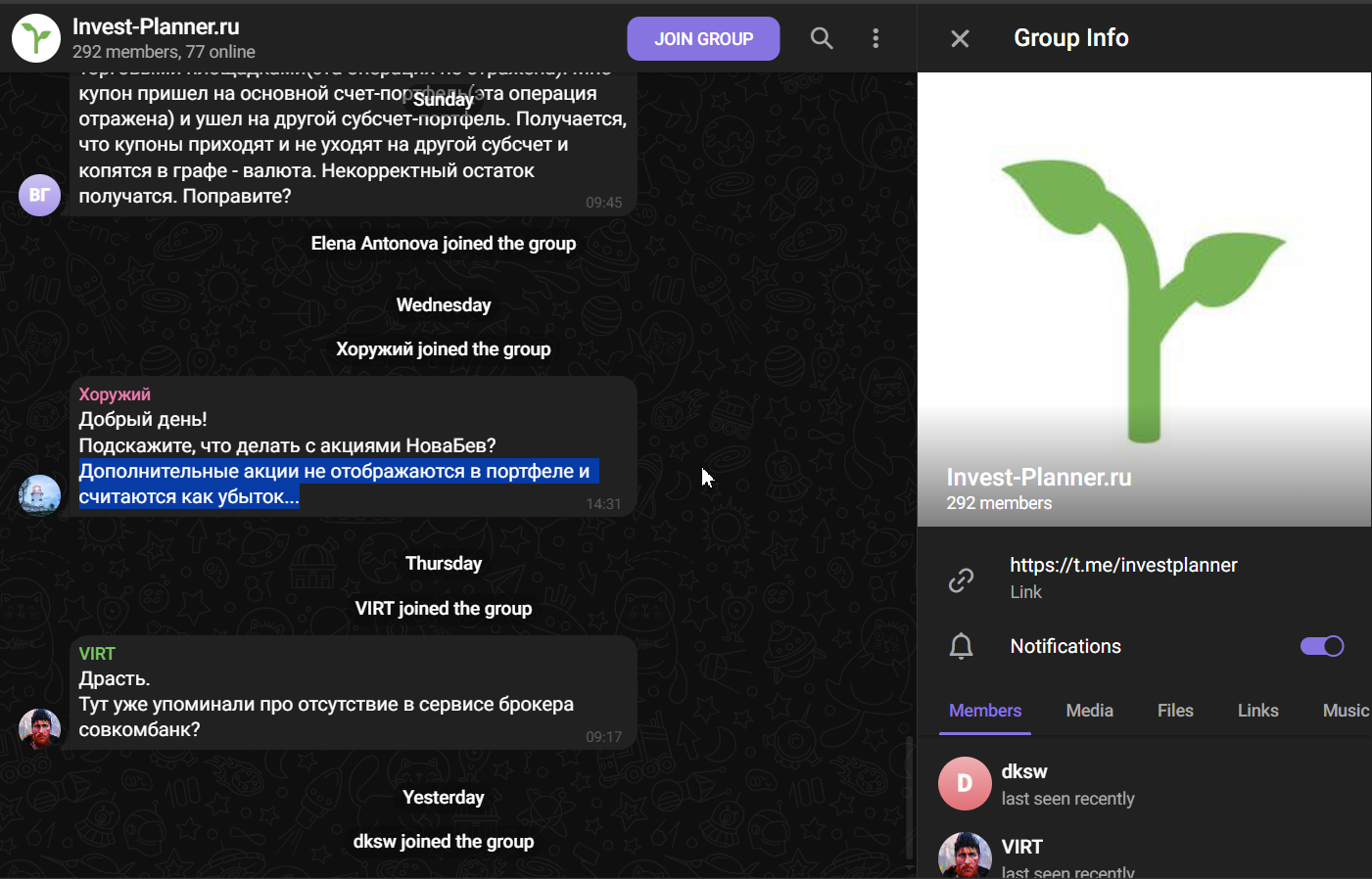
Task: Click VIRT's message about совкомбанк
Action: pos(353,693)
